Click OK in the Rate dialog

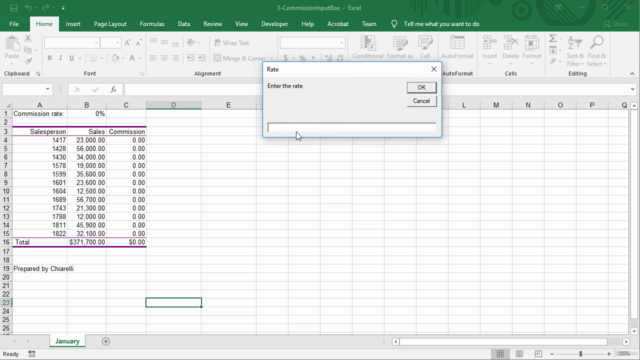coord(421,87)
